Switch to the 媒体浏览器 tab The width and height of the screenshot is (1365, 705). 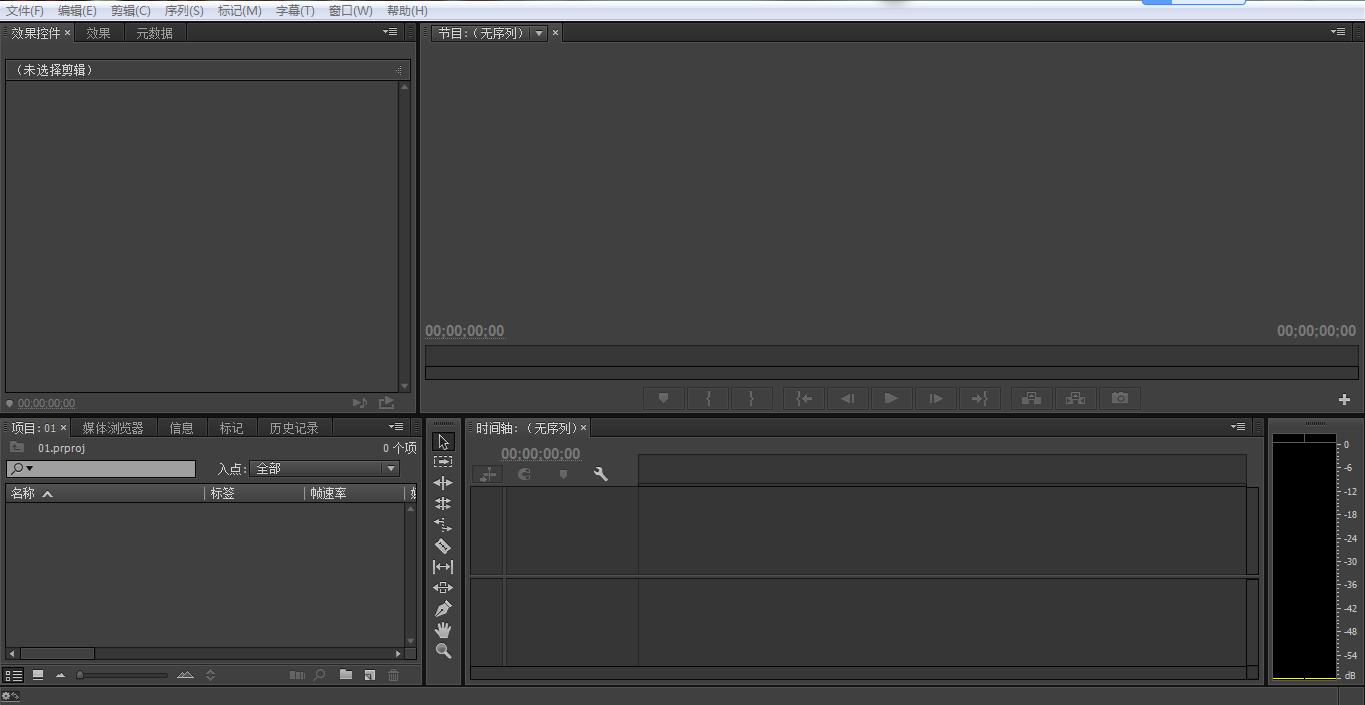[x=113, y=428]
